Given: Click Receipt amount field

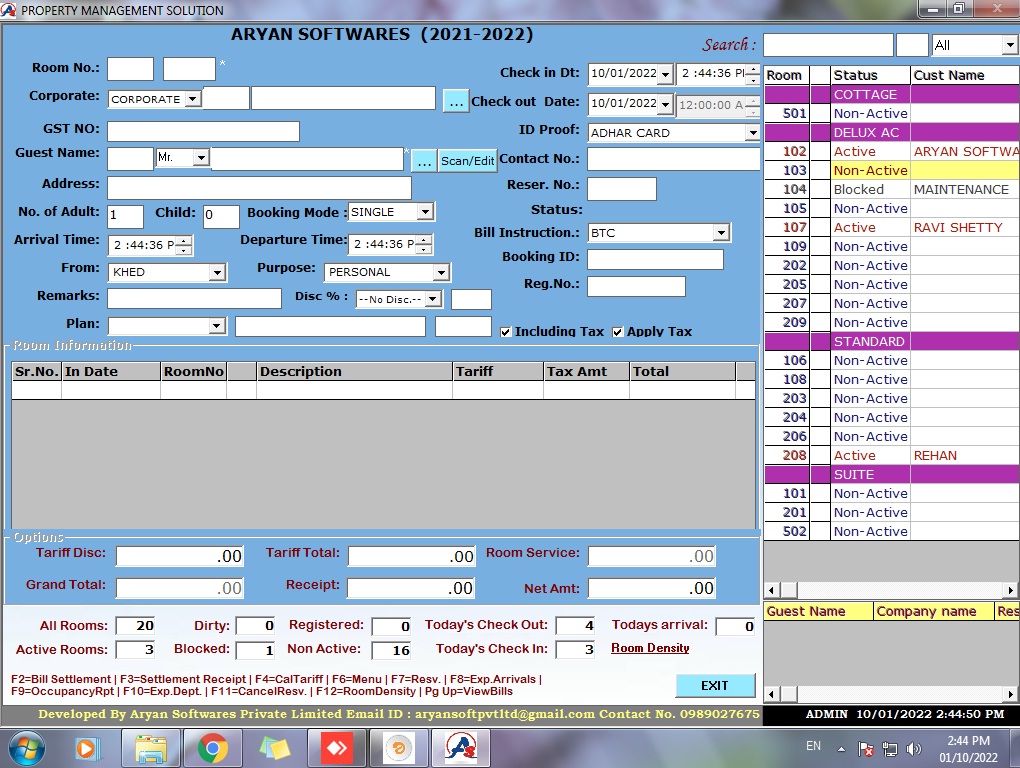Looking at the screenshot, I should point(410,588).
